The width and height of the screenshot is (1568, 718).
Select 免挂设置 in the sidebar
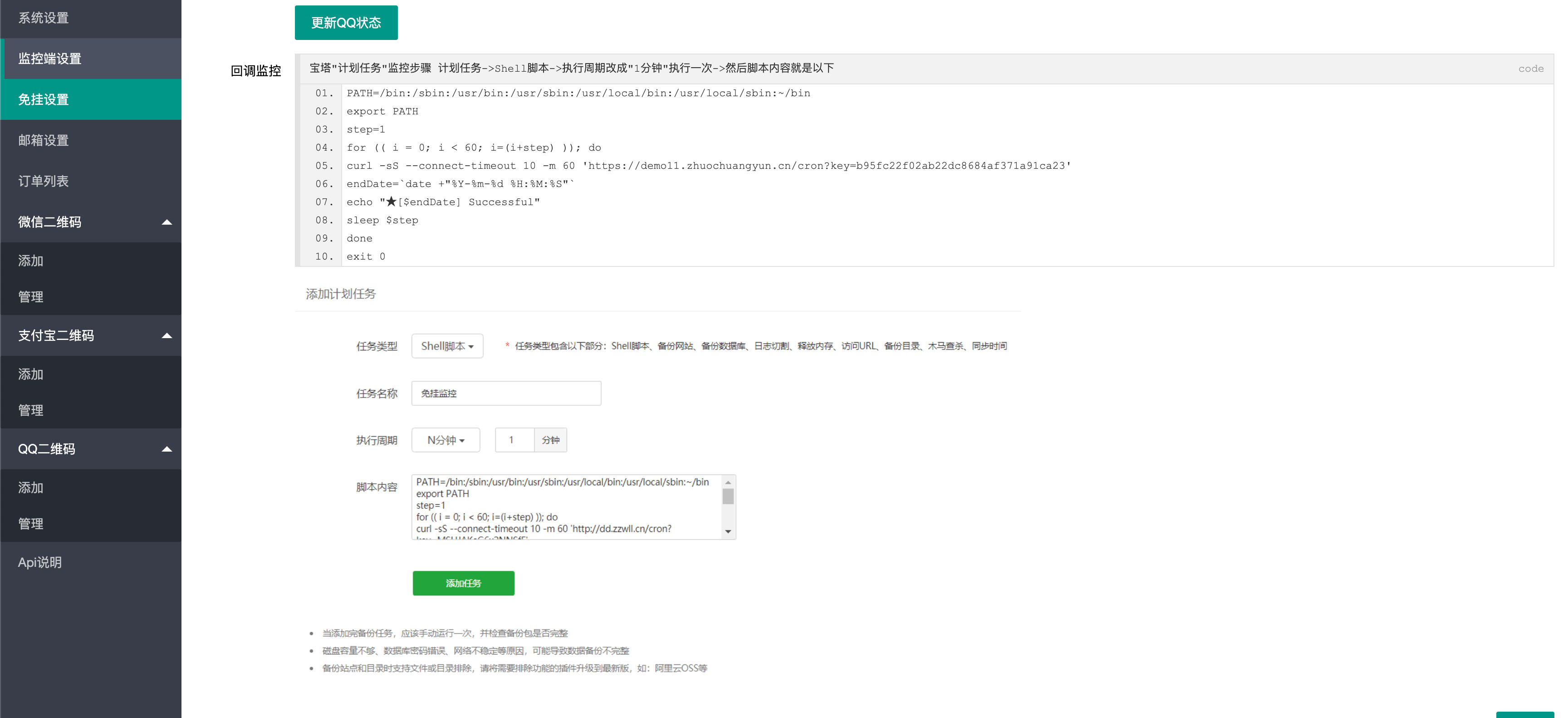91,99
